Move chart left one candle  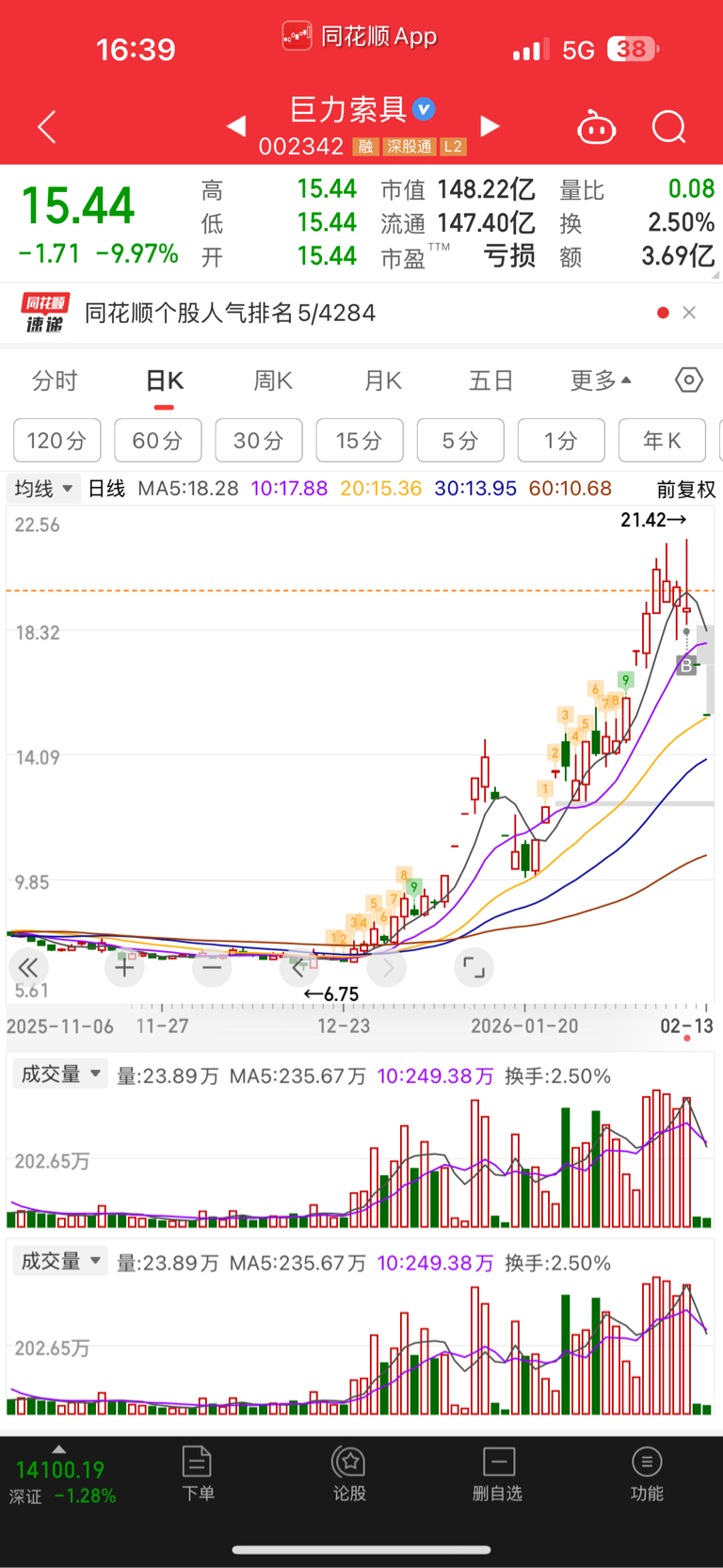pos(299,967)
